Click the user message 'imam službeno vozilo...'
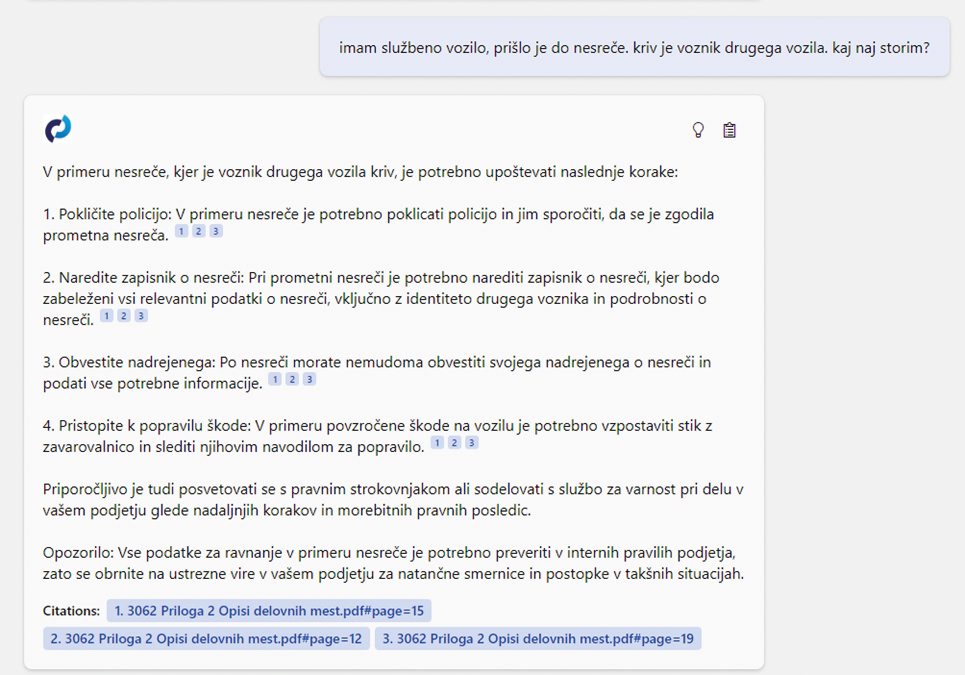Image resolution: width=965 pixels, height=675 pixels. coord(635,47)
